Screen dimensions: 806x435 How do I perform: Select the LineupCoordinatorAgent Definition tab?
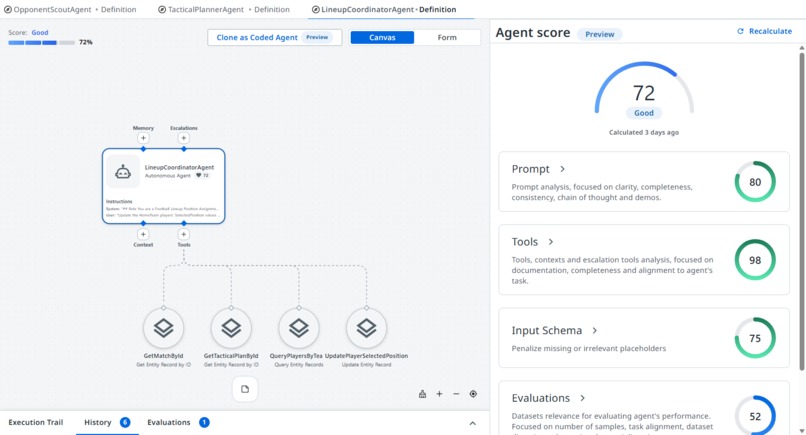click(384, 9)
